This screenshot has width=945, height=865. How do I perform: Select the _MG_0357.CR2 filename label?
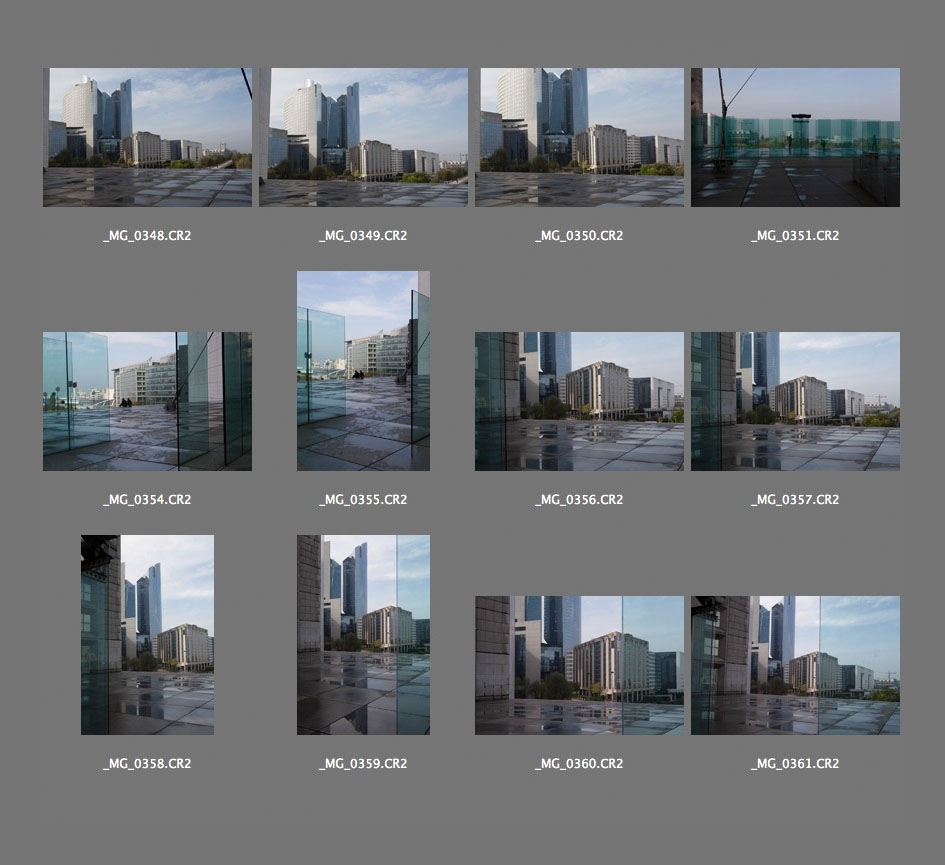[795, 500]
